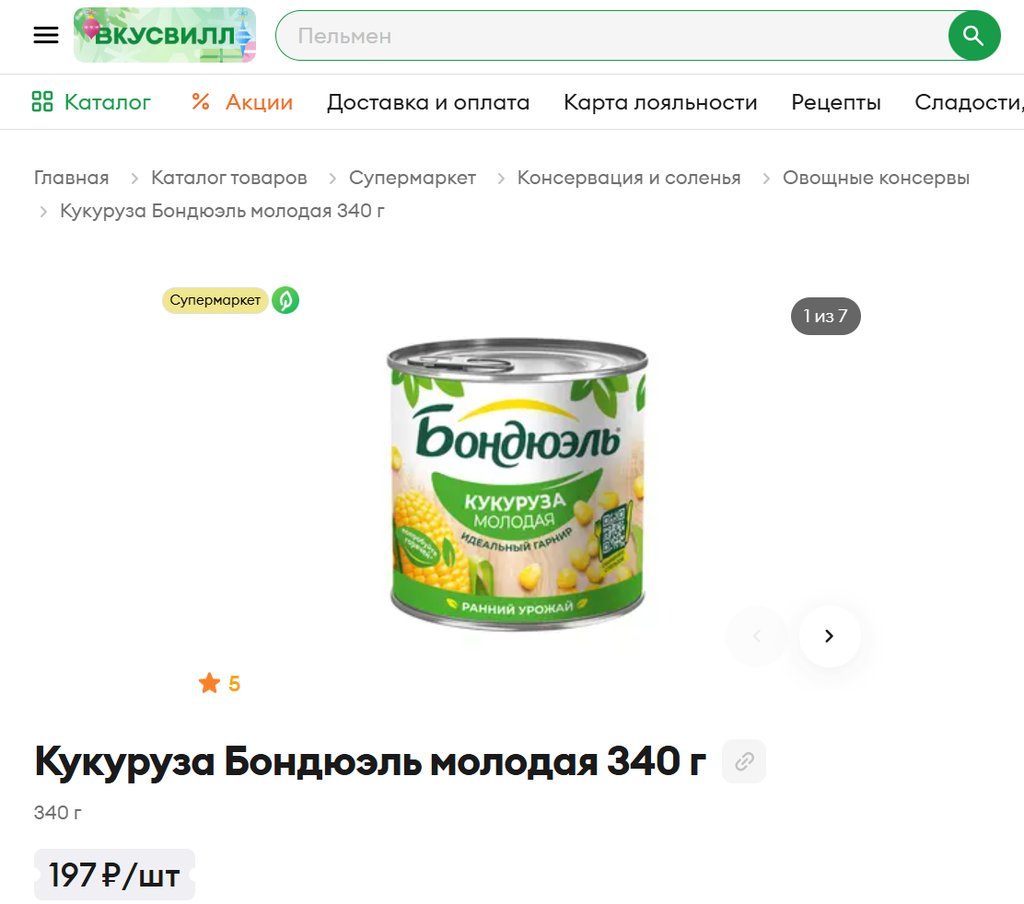Open the Акции menu item
1024x904 pixels.
[259, 102]
